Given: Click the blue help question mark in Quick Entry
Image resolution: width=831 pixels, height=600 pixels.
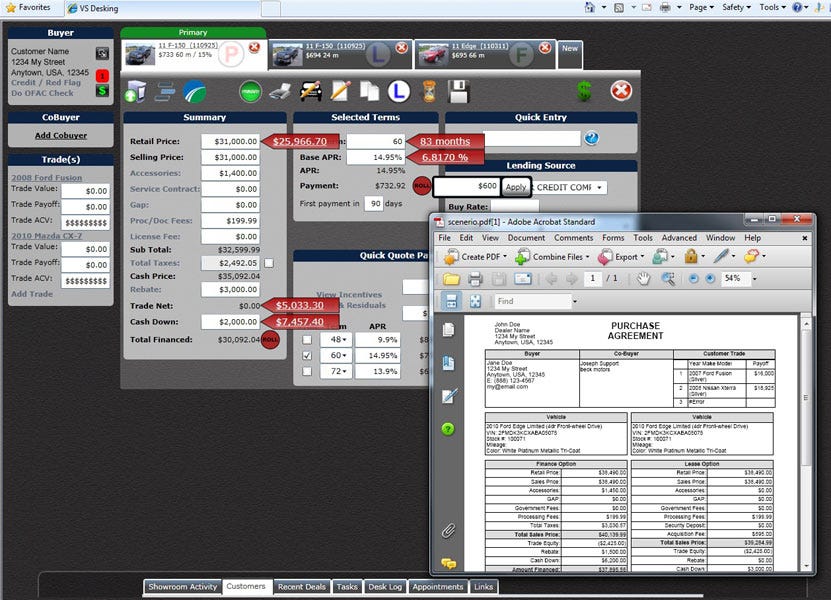Looking at the screenshot, I should coord(591,138).
